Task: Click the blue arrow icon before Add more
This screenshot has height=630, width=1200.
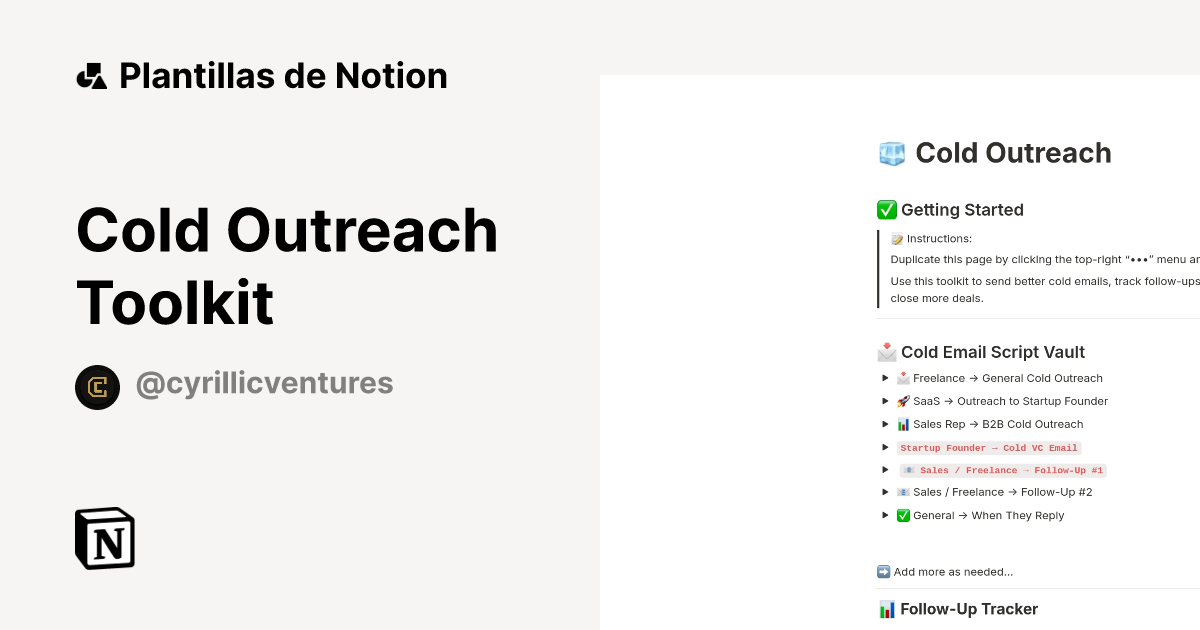Action: (x=883, y=571)
